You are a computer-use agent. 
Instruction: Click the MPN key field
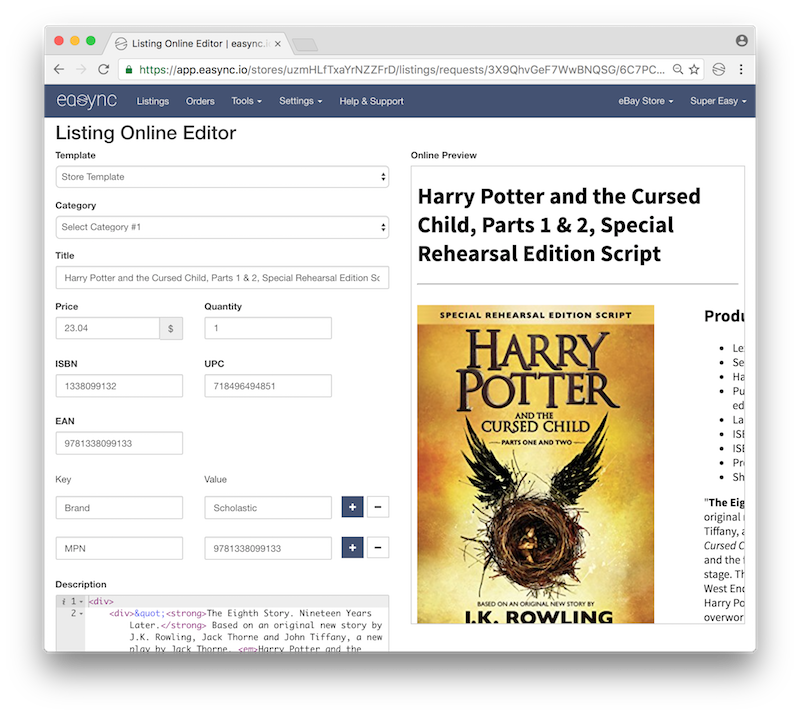(119, 548)
